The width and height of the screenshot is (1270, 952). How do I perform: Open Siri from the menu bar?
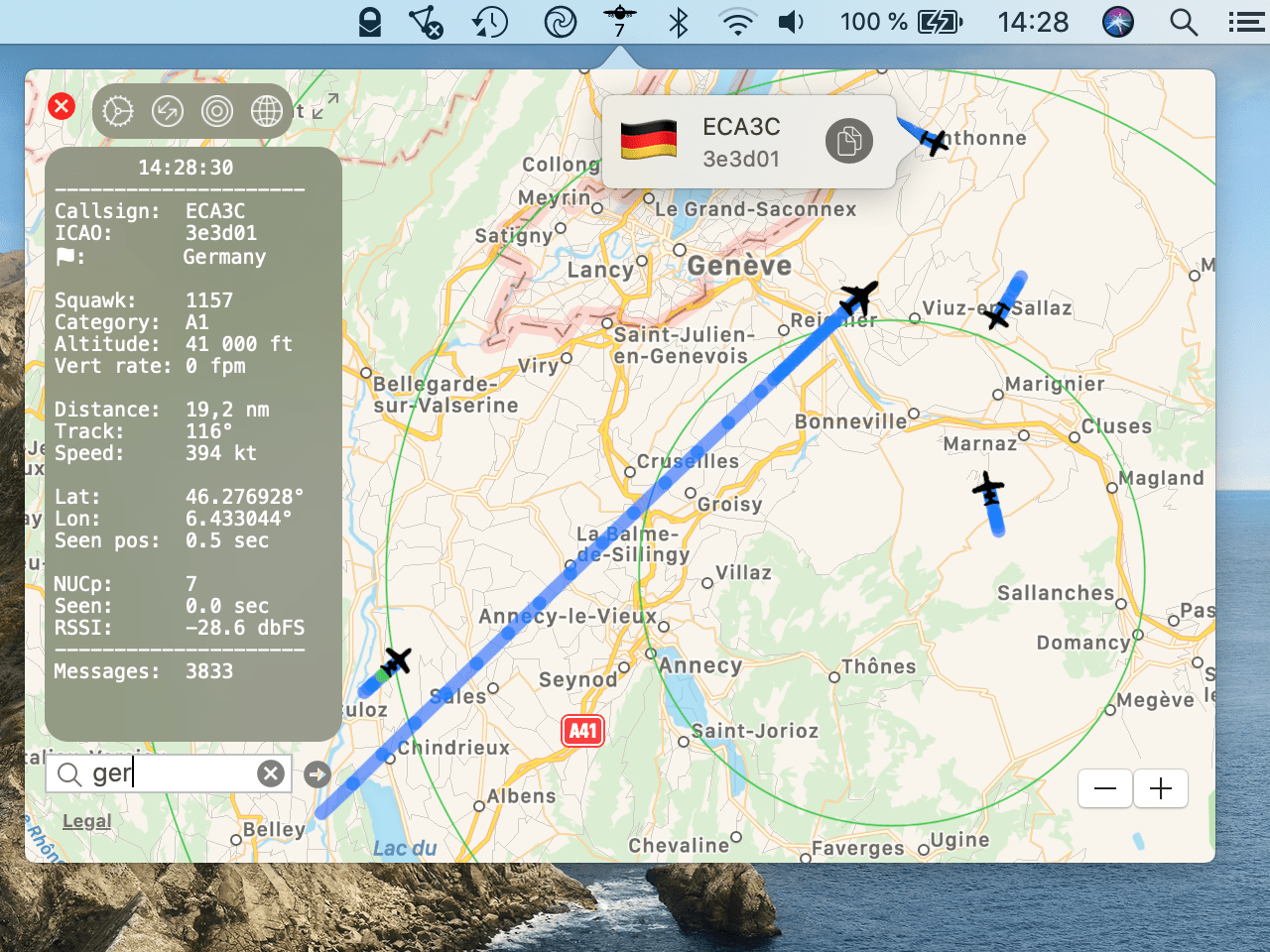tap(1118, 22)
